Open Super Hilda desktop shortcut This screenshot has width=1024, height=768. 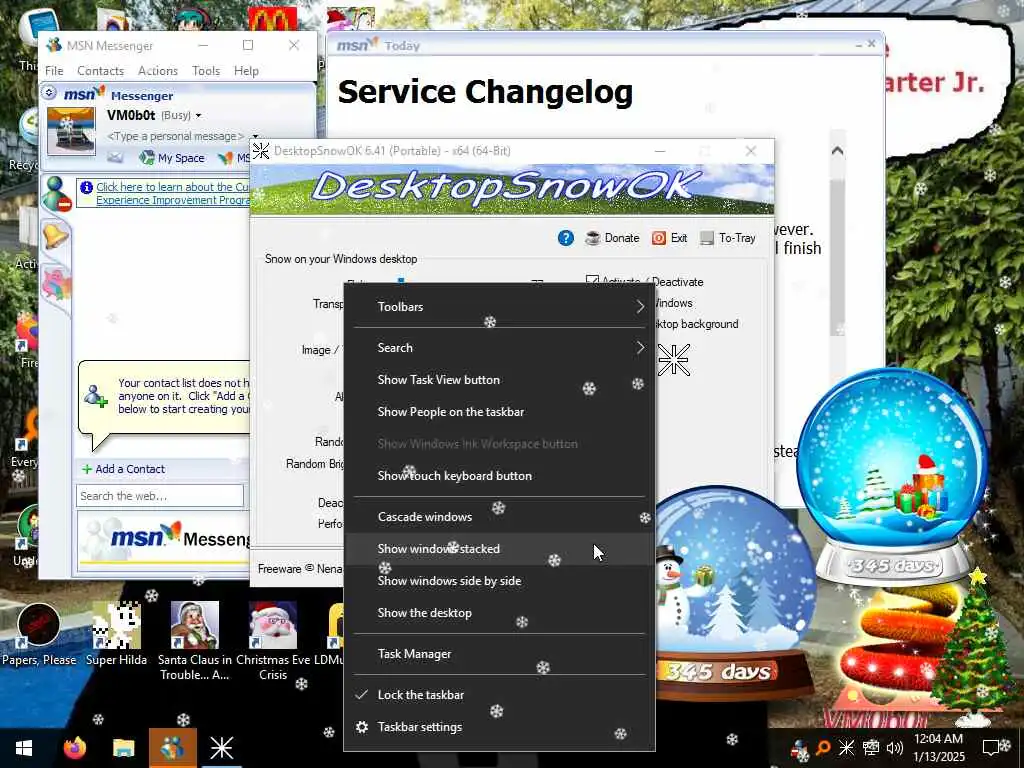116,635
